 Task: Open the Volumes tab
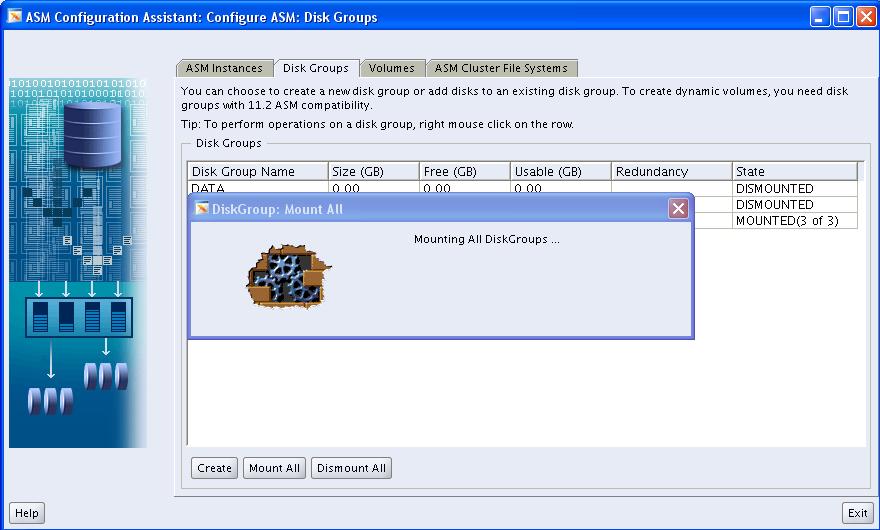[391, 68]
